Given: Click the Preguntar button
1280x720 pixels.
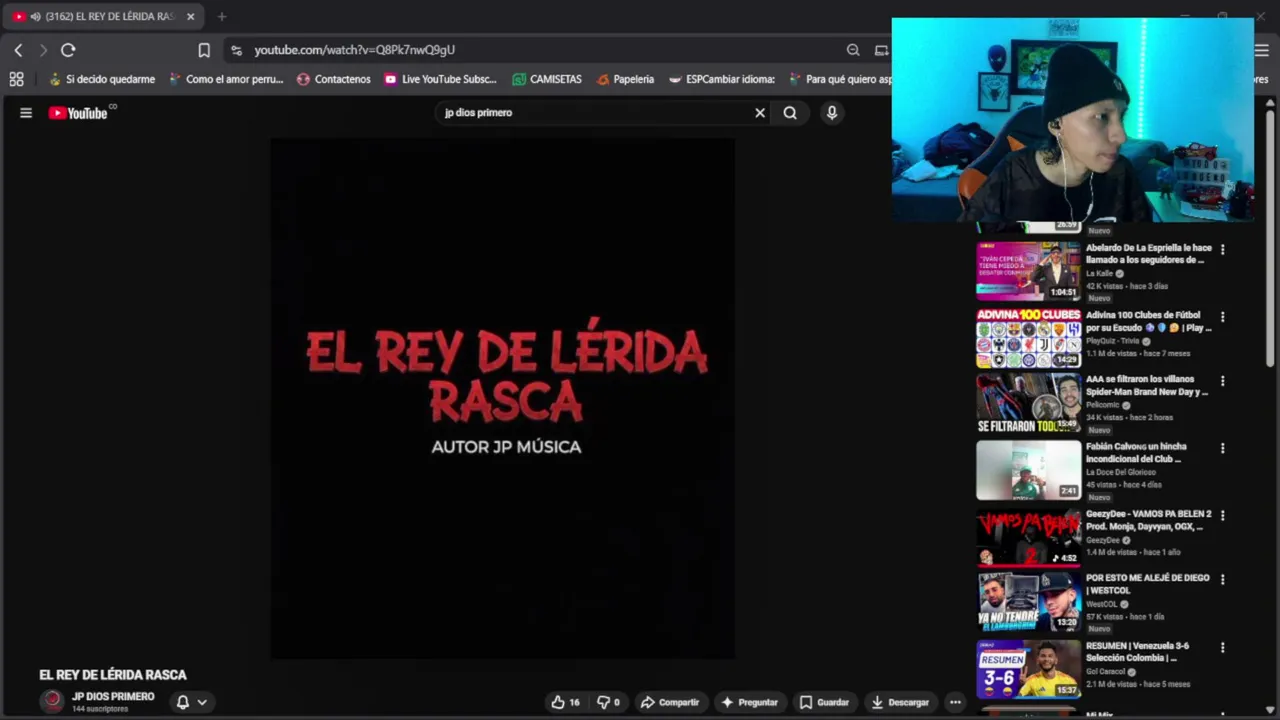Looking at the screenshot, I should coord(749,702).
